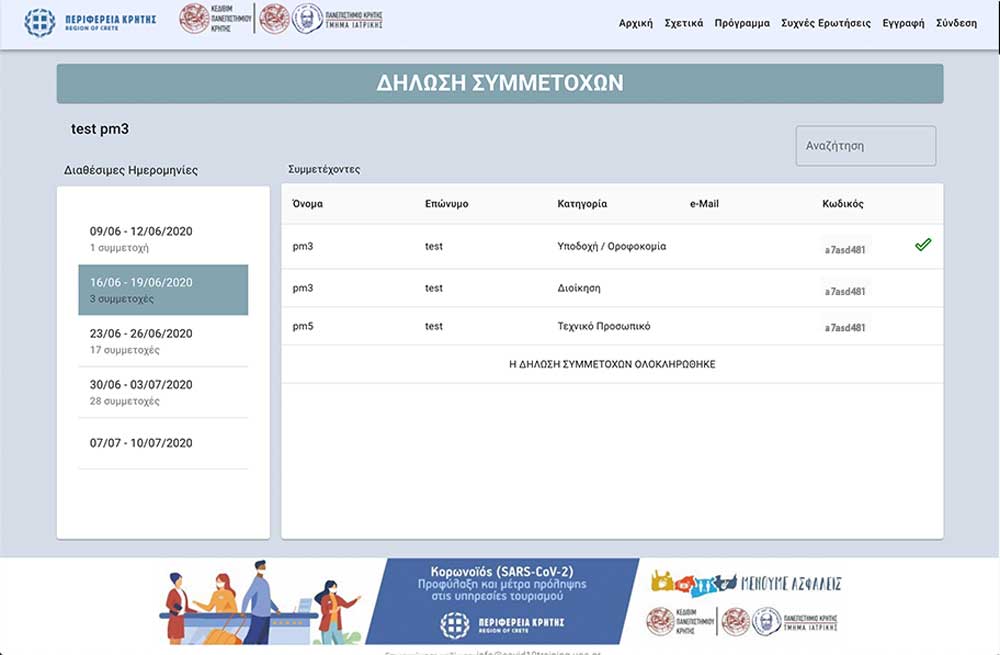
Task: Click the Υποδοχή / Οροφοκομία category cell
Action: click(x=611, y=246)
